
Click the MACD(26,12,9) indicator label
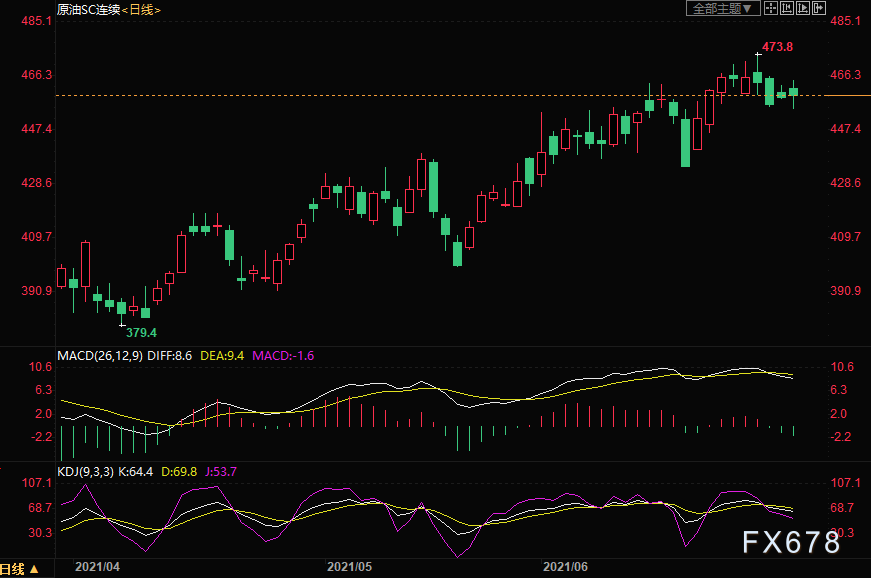pos(98,355)
